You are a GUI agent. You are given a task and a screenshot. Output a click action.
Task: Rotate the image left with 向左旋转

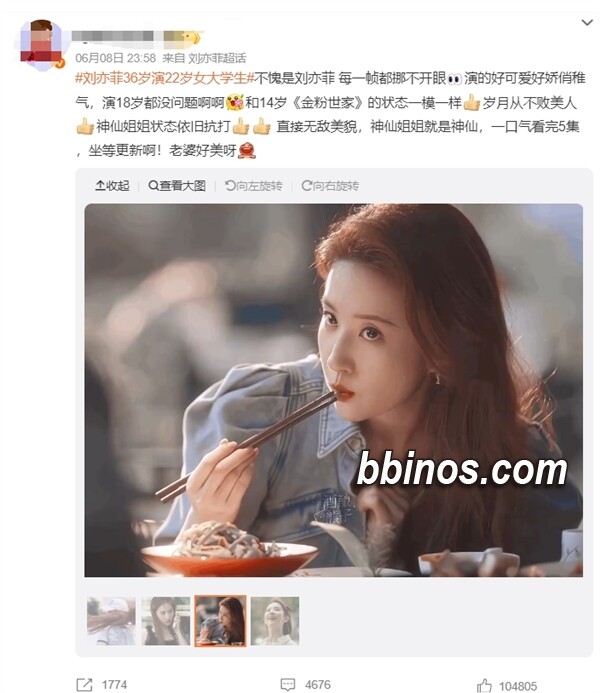(254, 186)
